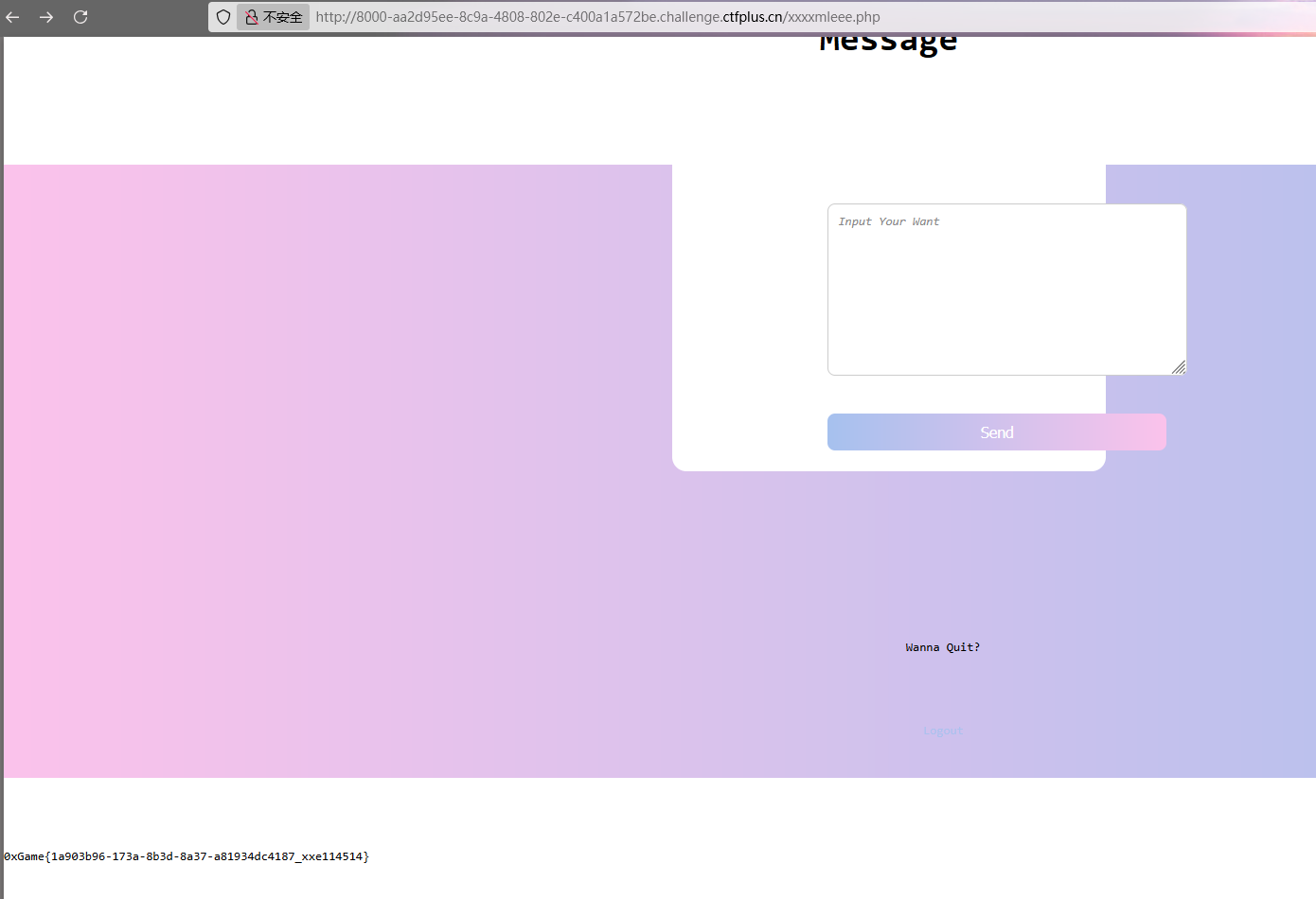The width and height of the screenshot is (1316, 899).
Task: Click the Message heading at top
Action: [x=888, y=44]
